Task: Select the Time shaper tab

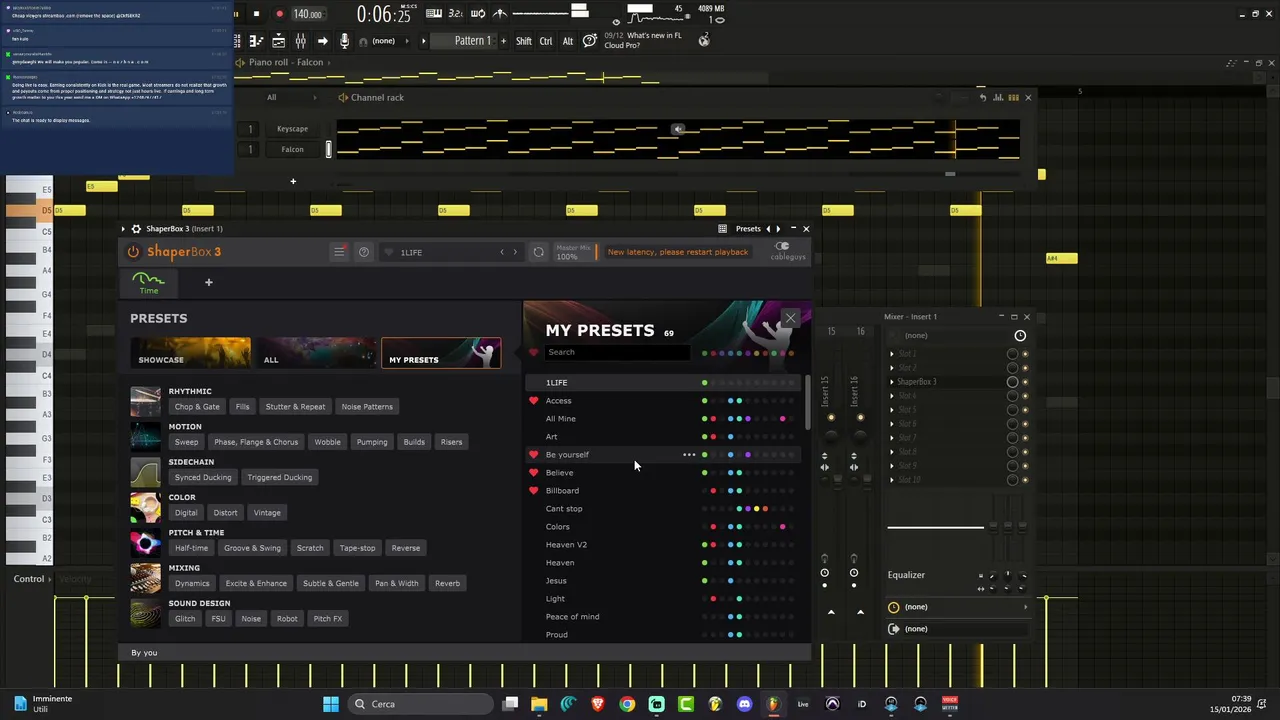Action: click(x=148, y=283)
